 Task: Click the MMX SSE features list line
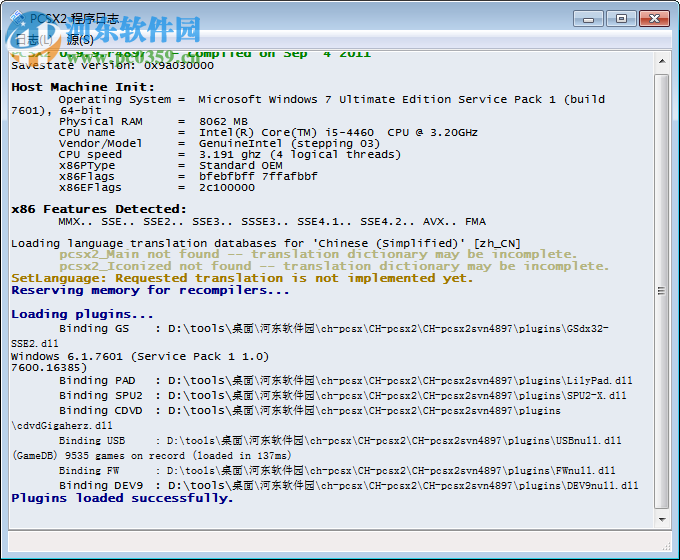tap(272, 222)
